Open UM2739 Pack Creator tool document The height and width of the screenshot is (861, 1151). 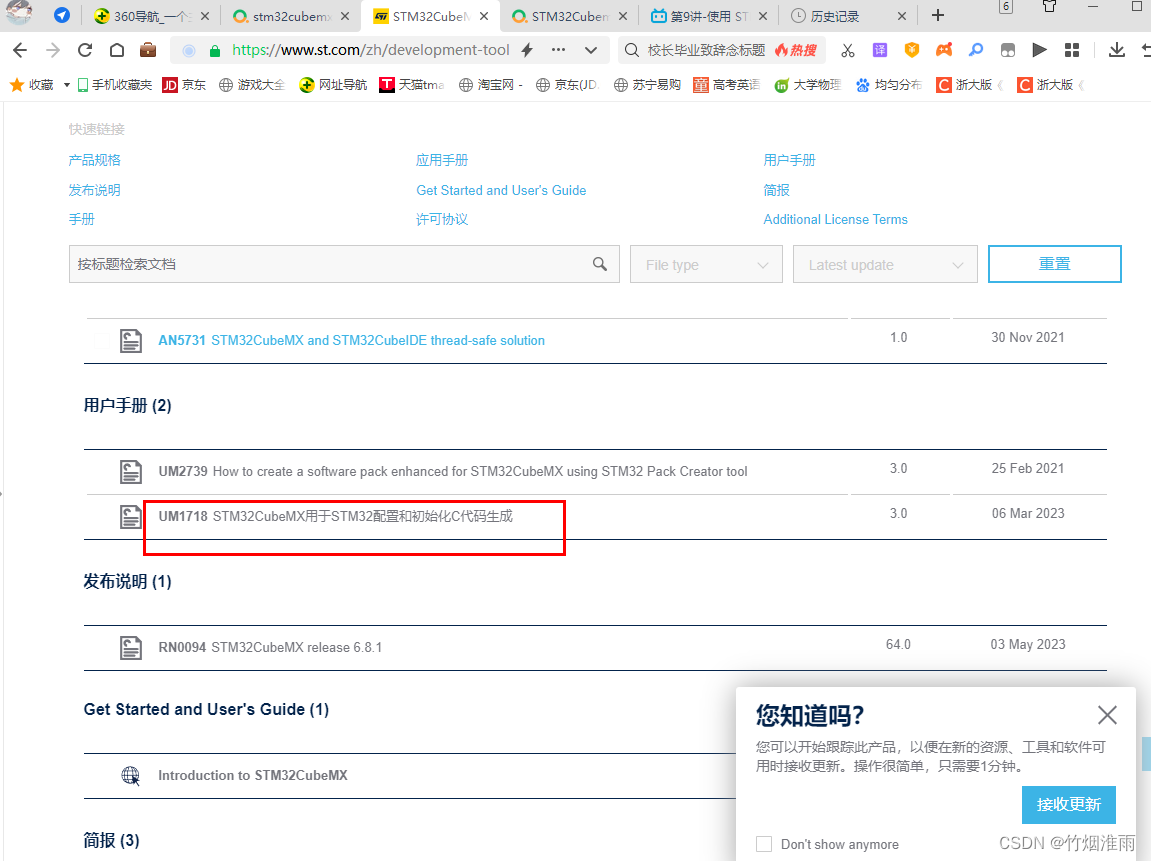pos(453,471)
